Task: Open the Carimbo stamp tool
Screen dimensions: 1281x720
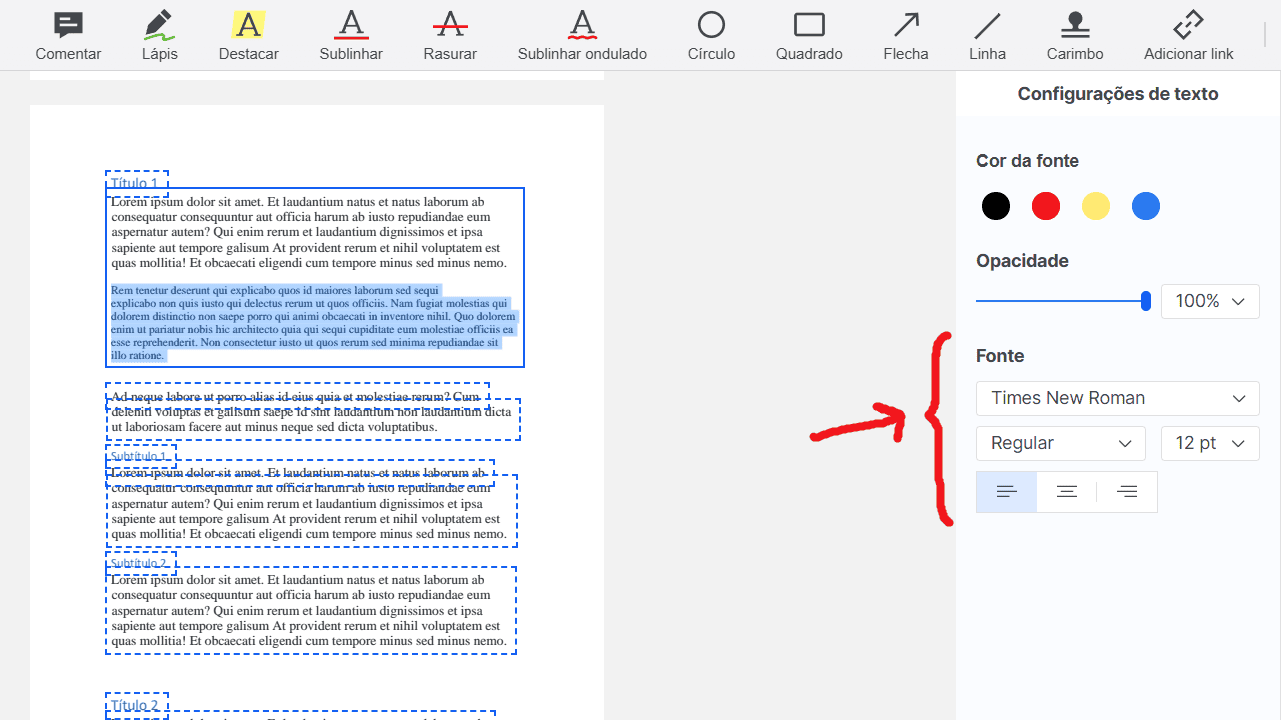Action: (1075, 36)
